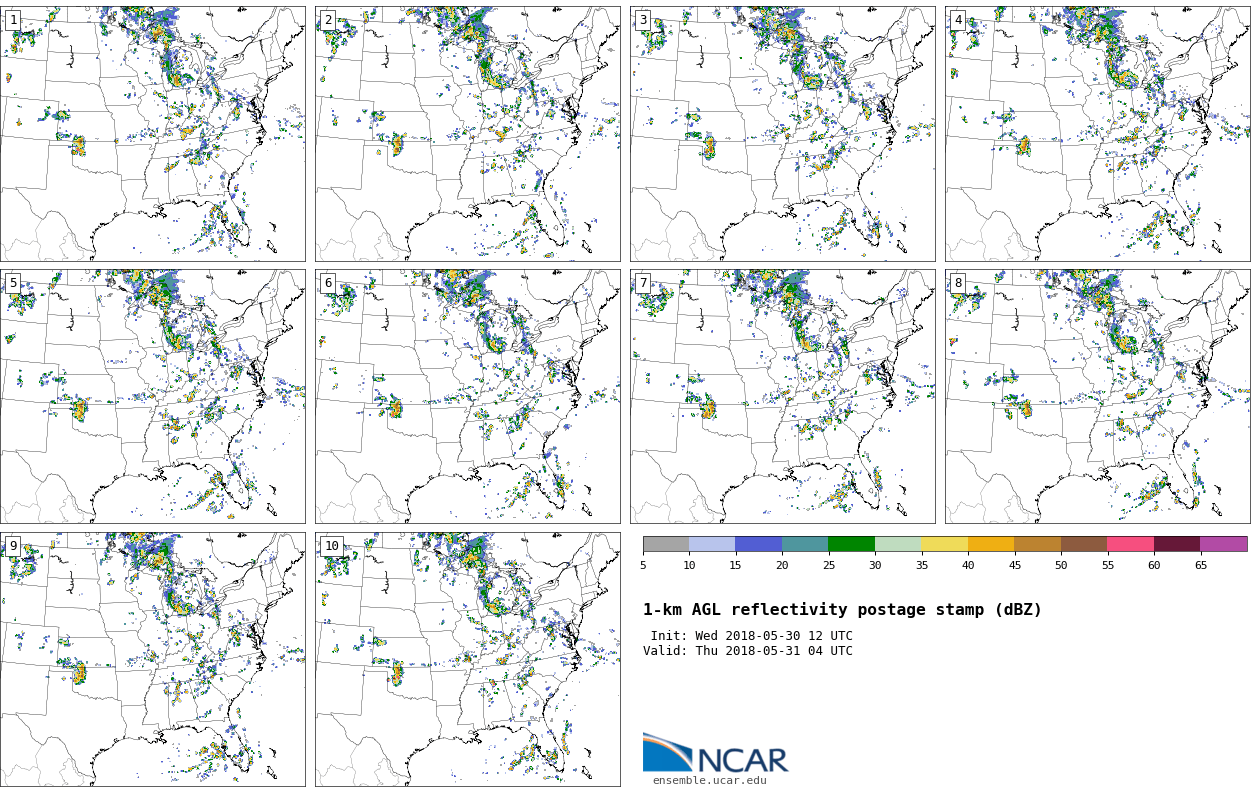Click the Init time text line
The image size is (1260, 788).
[x=751, y=636]
